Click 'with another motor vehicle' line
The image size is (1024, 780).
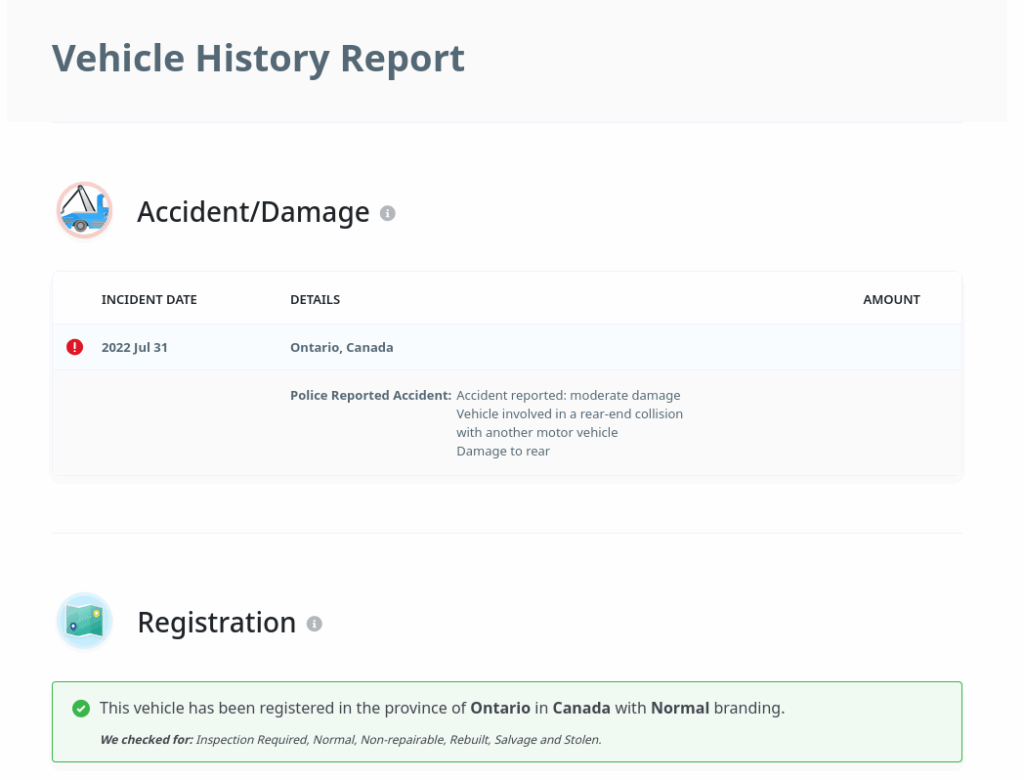(537, 432)
